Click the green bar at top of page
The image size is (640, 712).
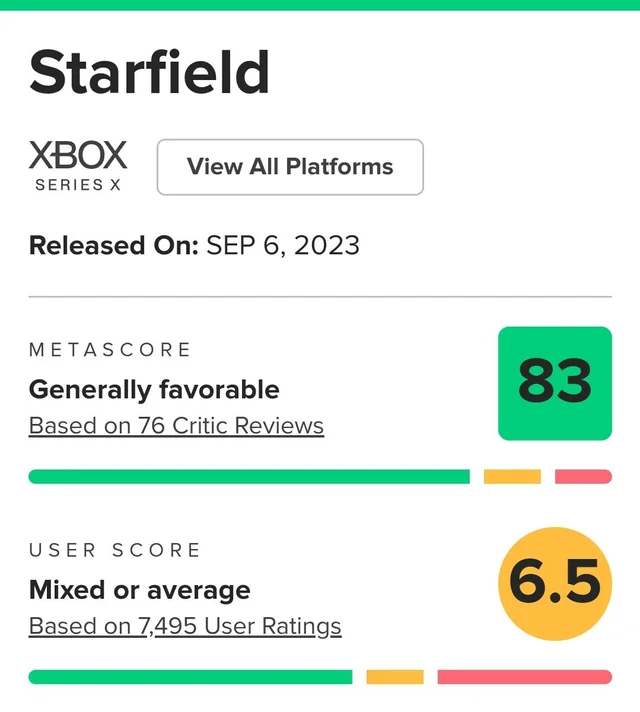320,5
